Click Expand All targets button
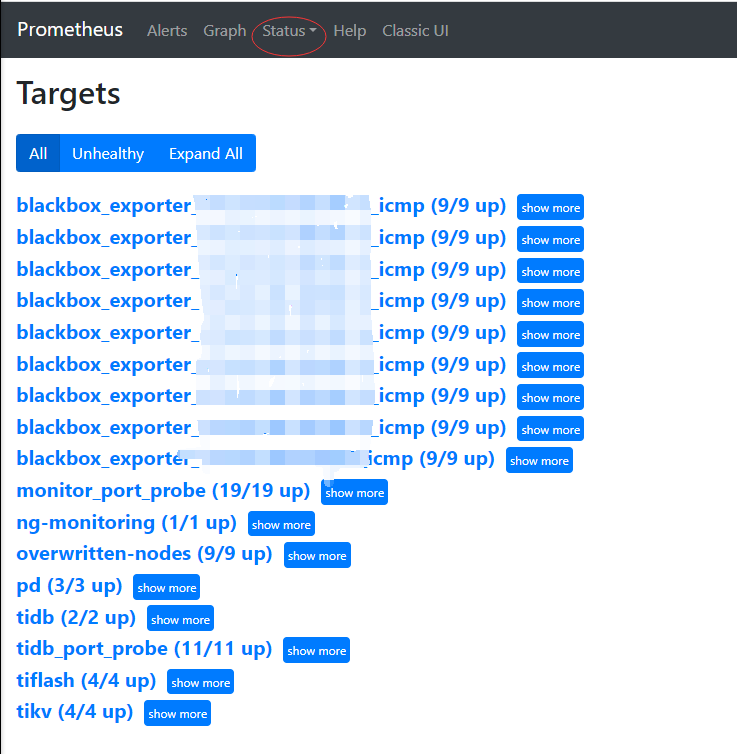 [x=206, y=153]
